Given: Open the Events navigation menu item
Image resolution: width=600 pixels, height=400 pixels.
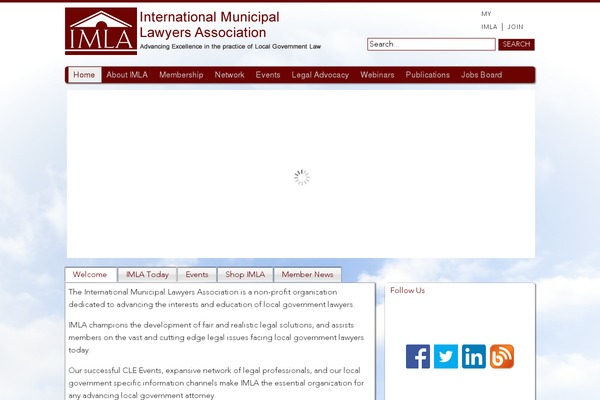Looking at the screenshot, I should [x=268, y=75].
